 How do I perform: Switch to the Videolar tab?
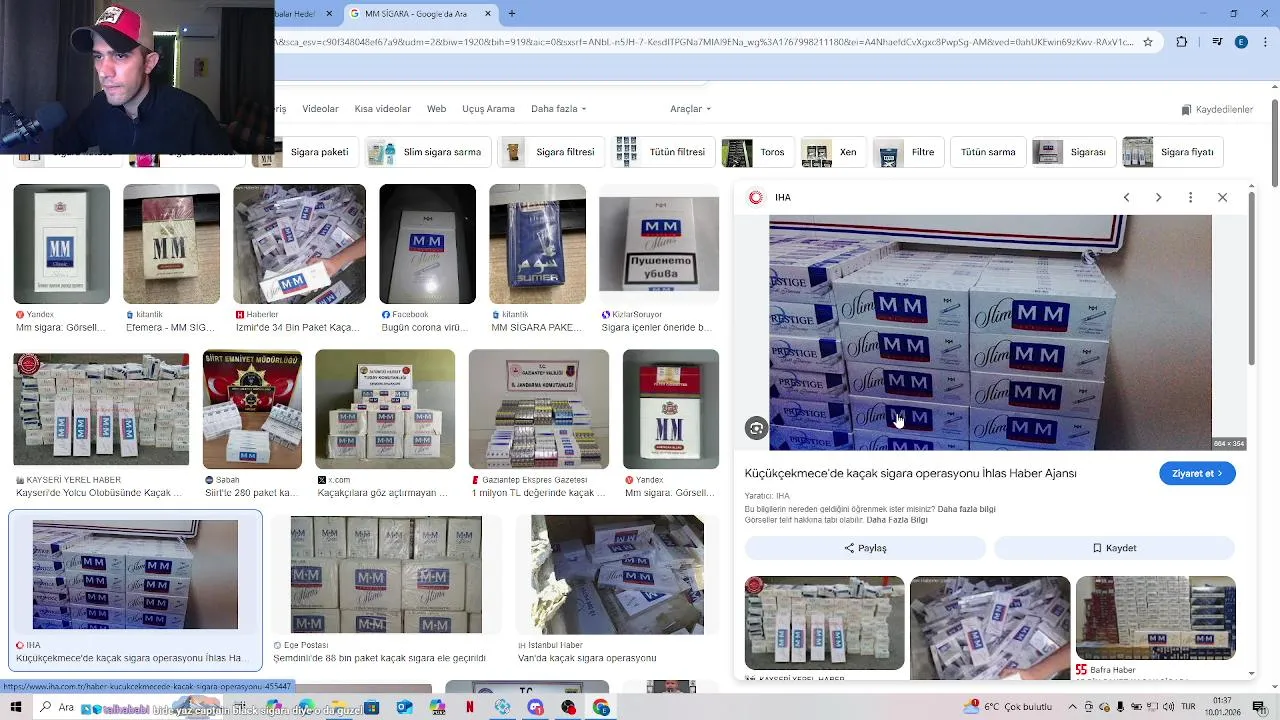(x=320, y=109)
